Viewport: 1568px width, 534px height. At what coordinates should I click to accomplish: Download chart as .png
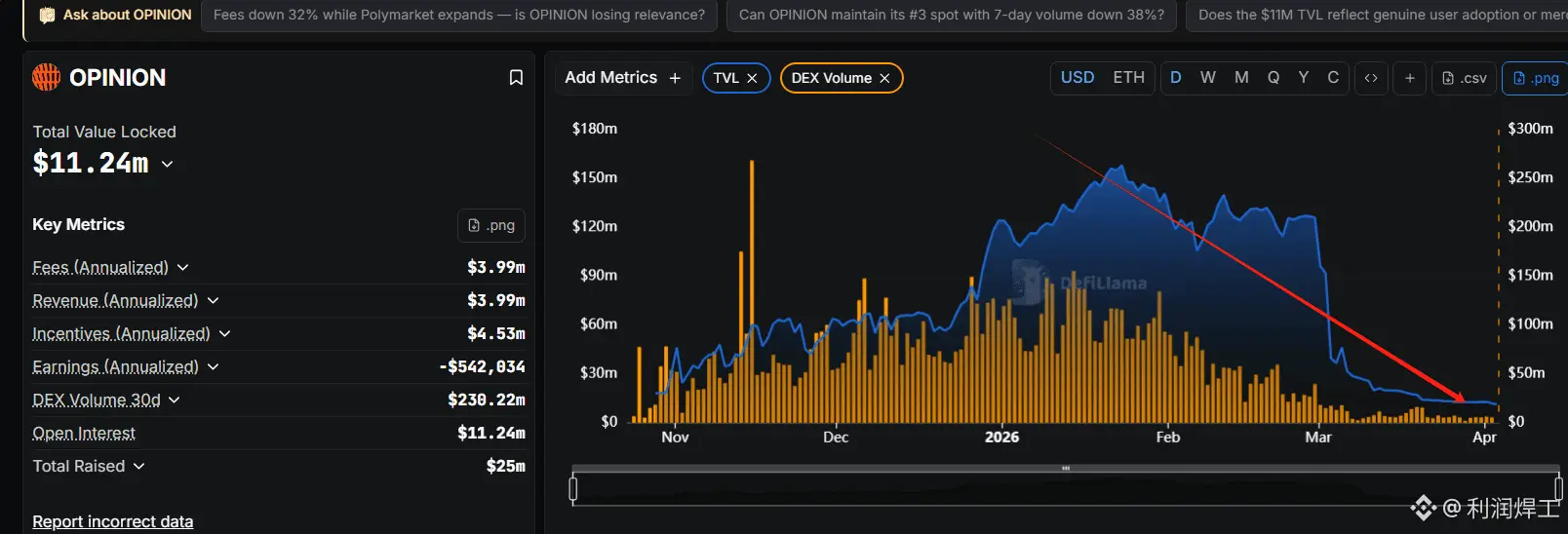coord(1536,78)
